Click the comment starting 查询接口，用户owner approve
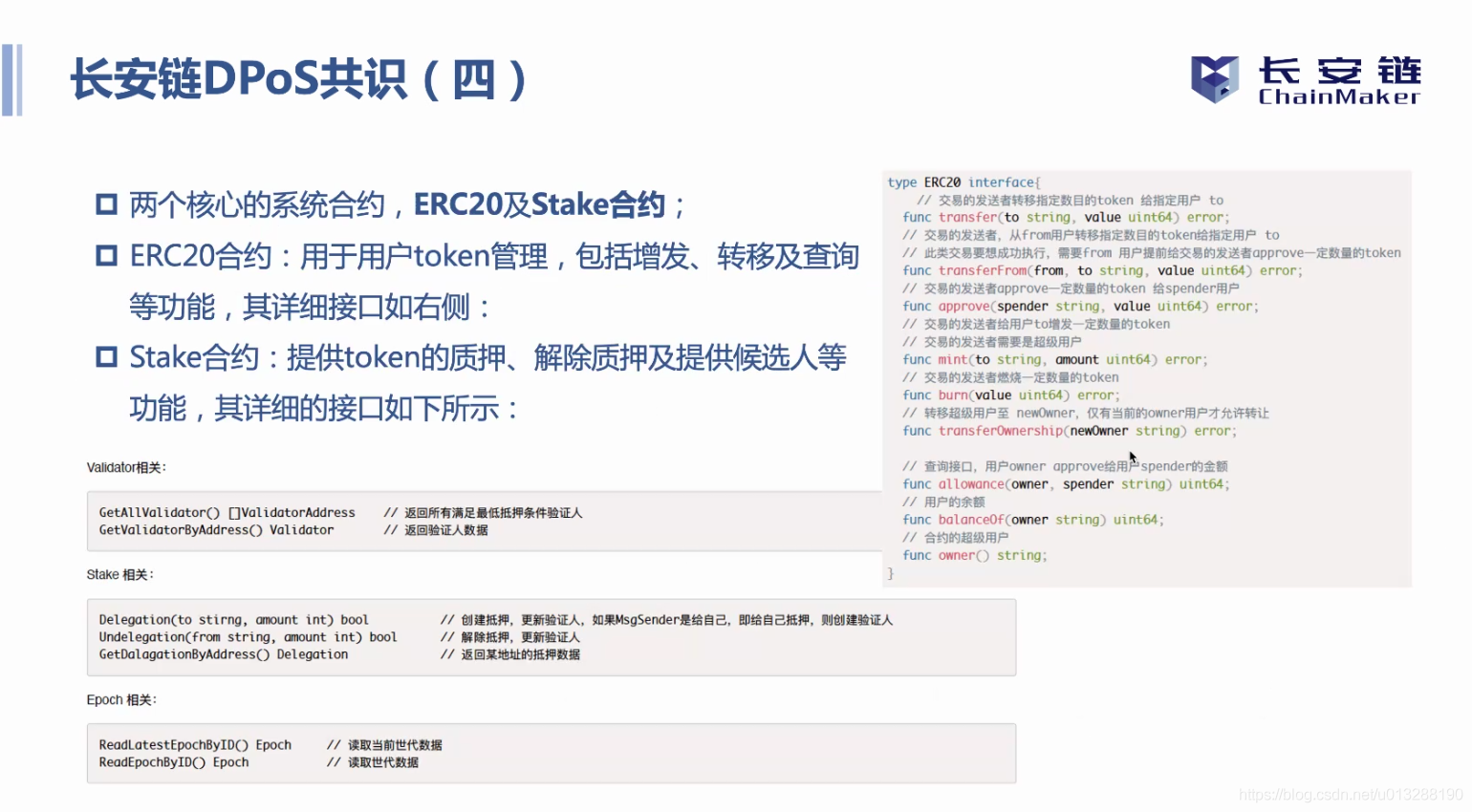This screenshot has width=1472, height=812. [1065, 466]
